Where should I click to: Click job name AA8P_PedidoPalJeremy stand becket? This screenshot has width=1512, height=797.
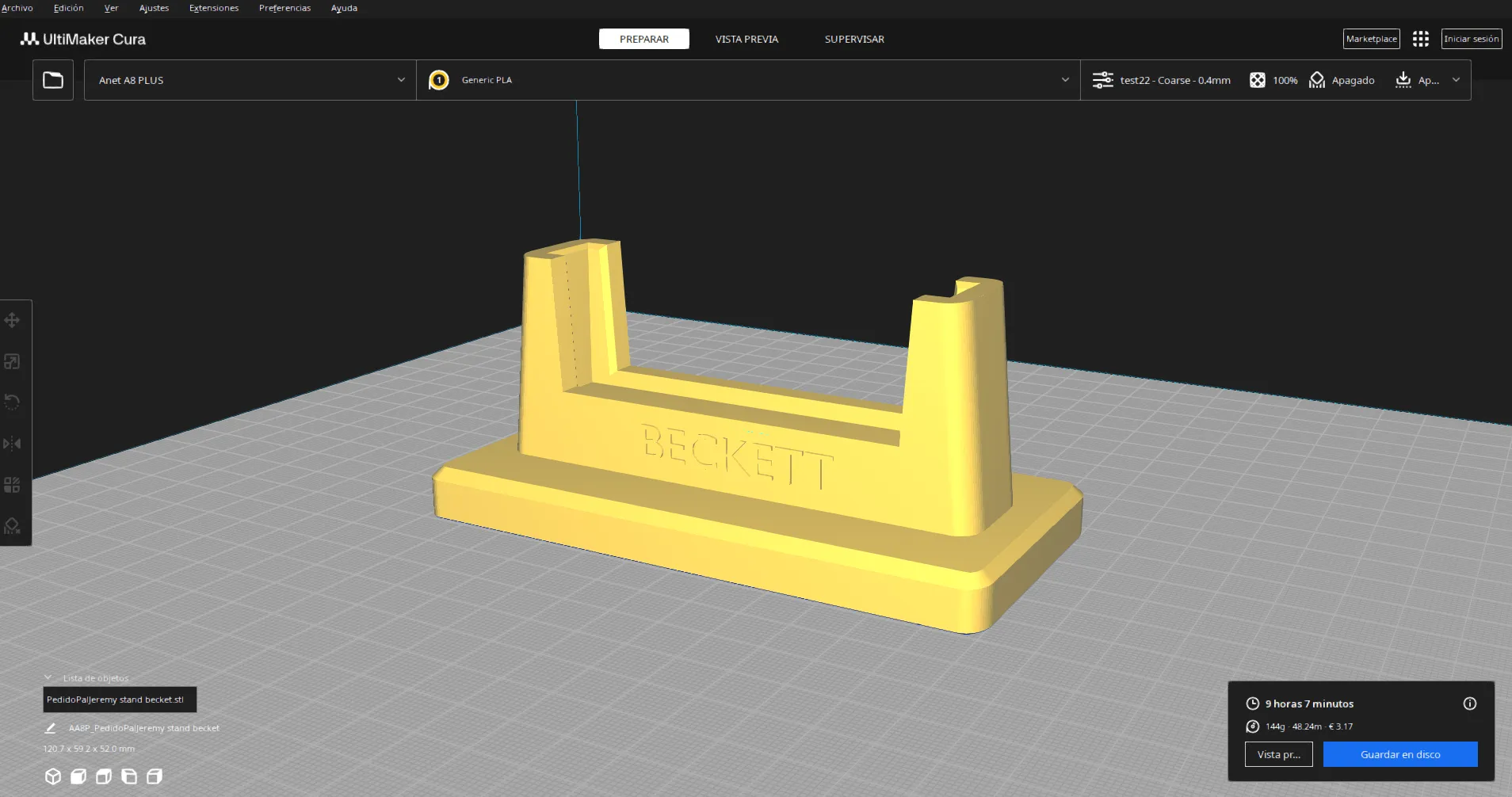coord(144,728)
